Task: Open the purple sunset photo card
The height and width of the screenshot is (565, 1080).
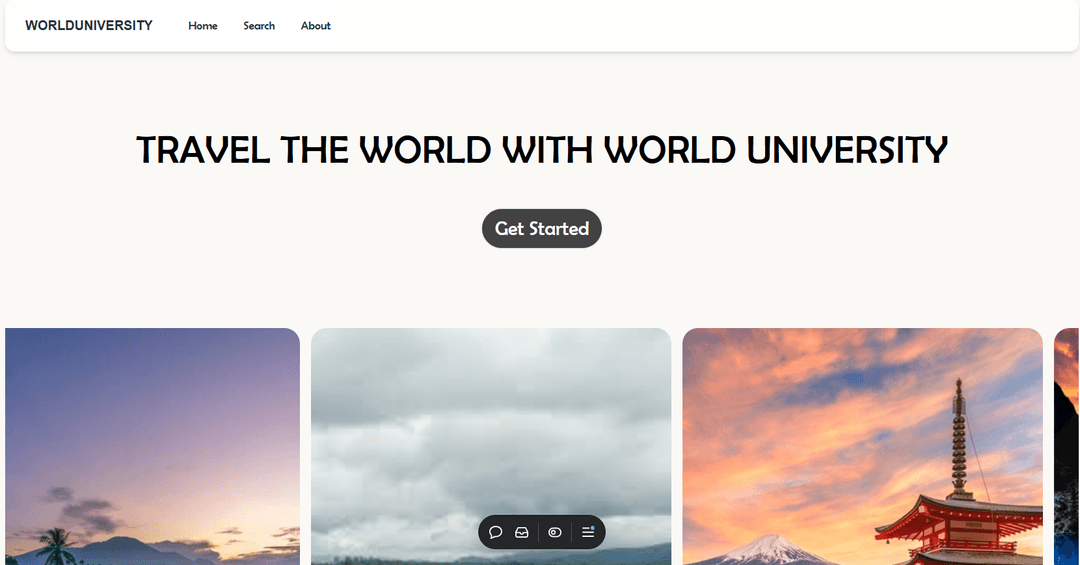Action: click(x=150, y=420)
